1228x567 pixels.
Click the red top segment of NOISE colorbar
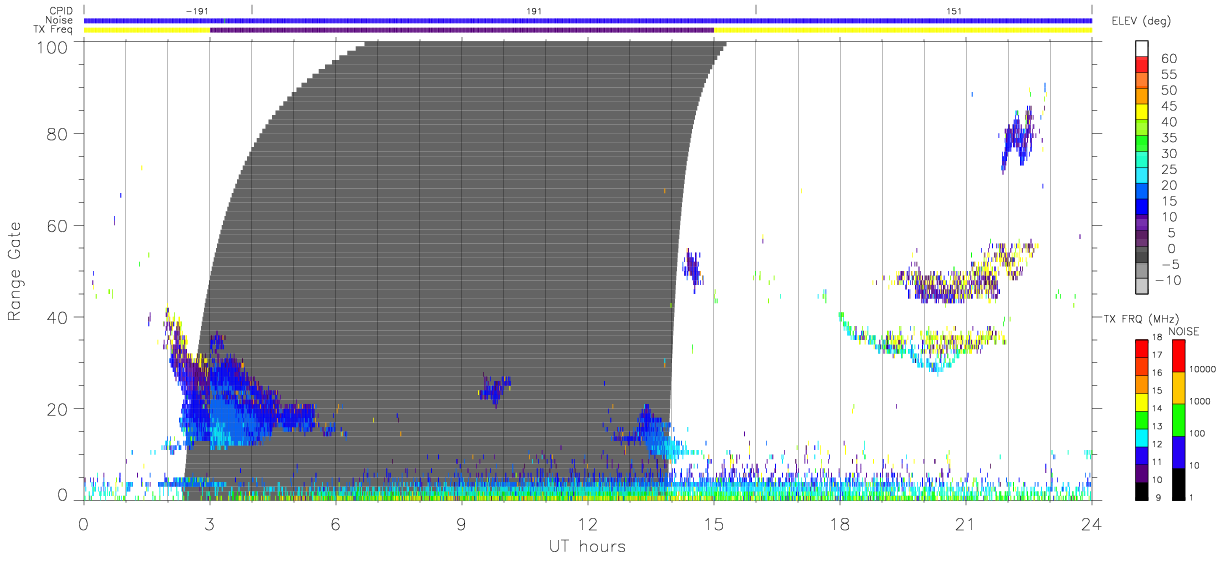click(1178, 356)
